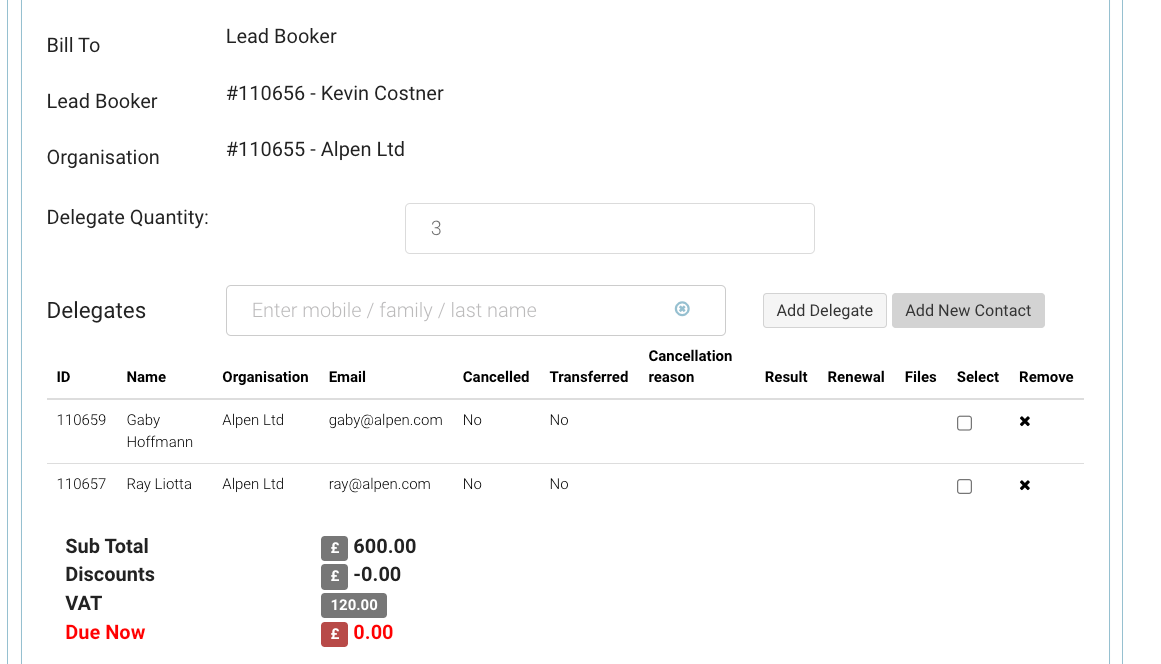Click the VAT 120.00 badge
1161x664 pixels.
click(354, 605)
